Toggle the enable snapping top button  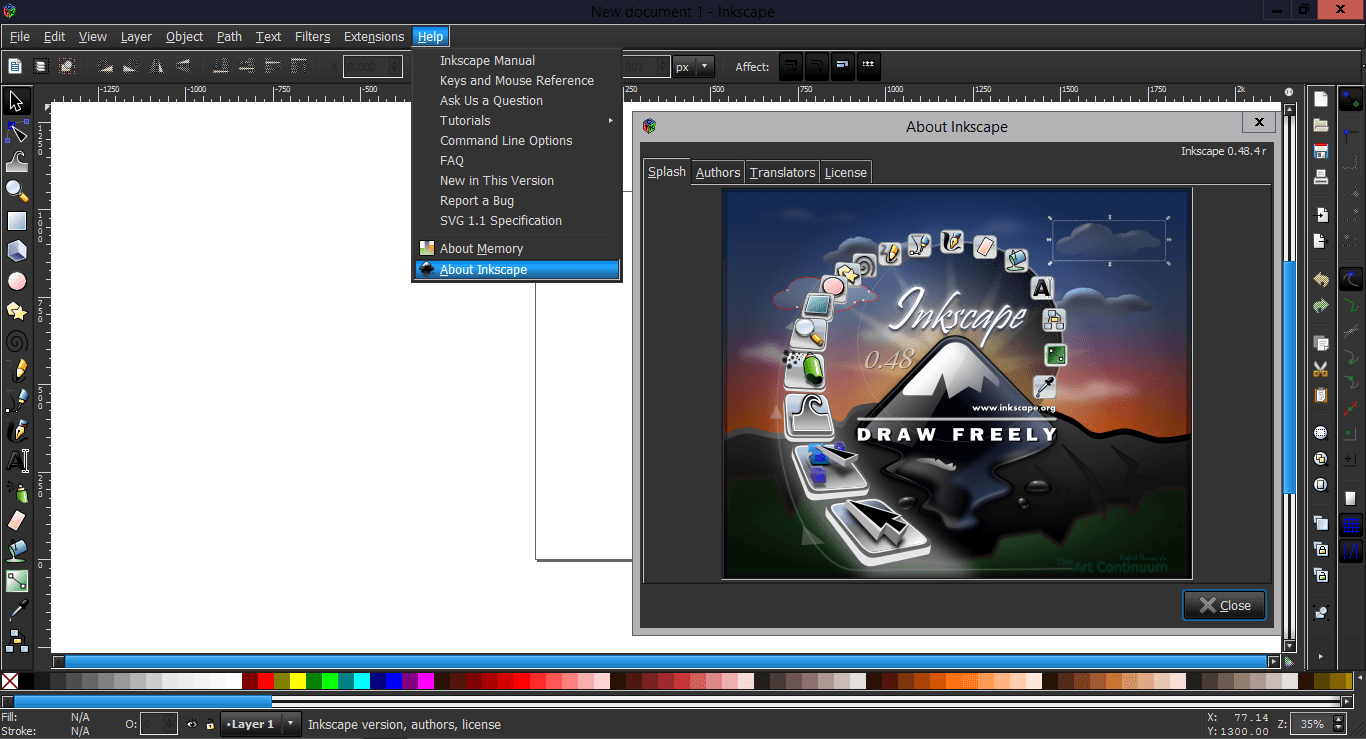(x=1351, y=99)
